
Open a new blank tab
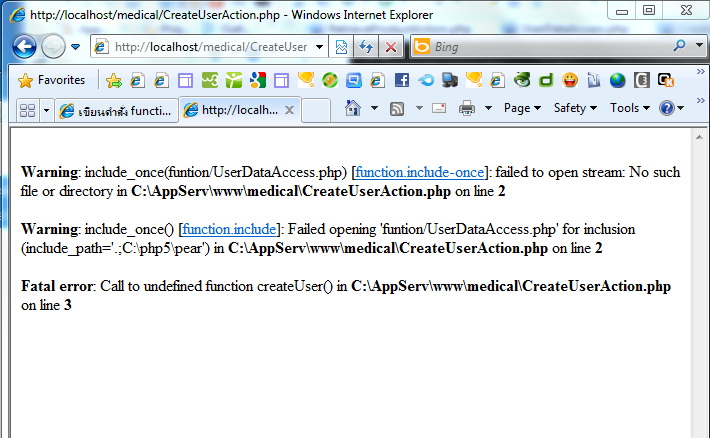[316, 111]
